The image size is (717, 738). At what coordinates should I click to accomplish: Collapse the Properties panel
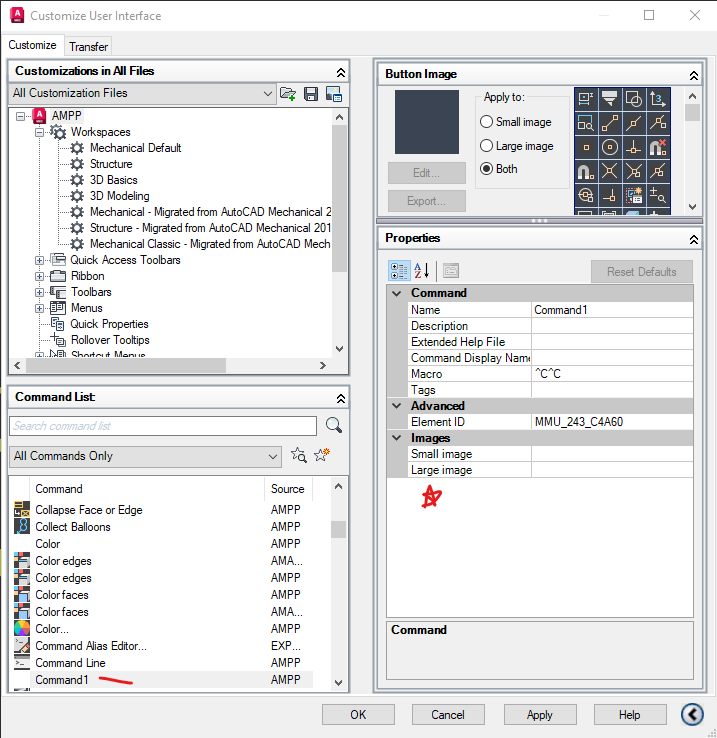tap(693, 240)
